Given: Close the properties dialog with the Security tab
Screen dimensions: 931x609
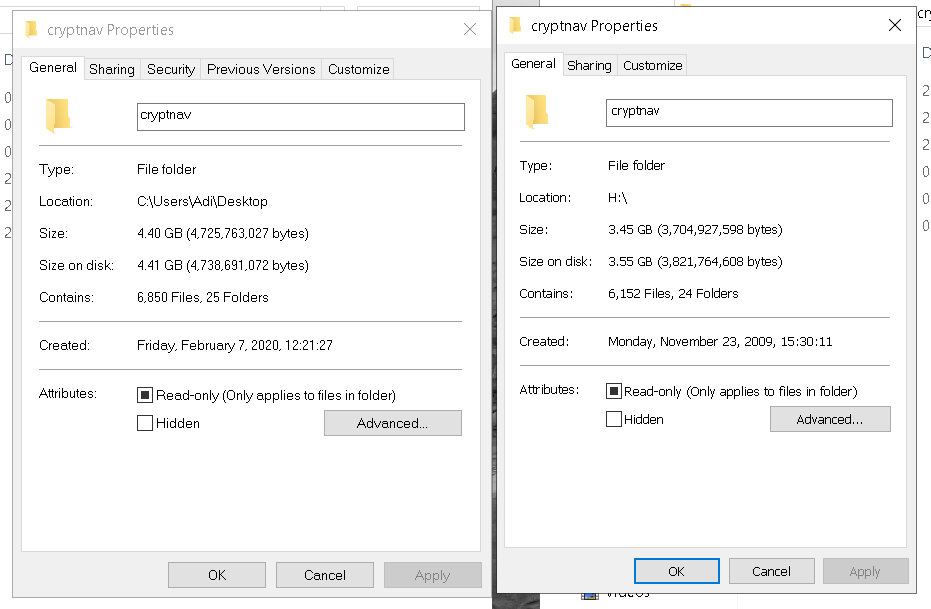Looking at the screenshot, I should tap(469, 30).
